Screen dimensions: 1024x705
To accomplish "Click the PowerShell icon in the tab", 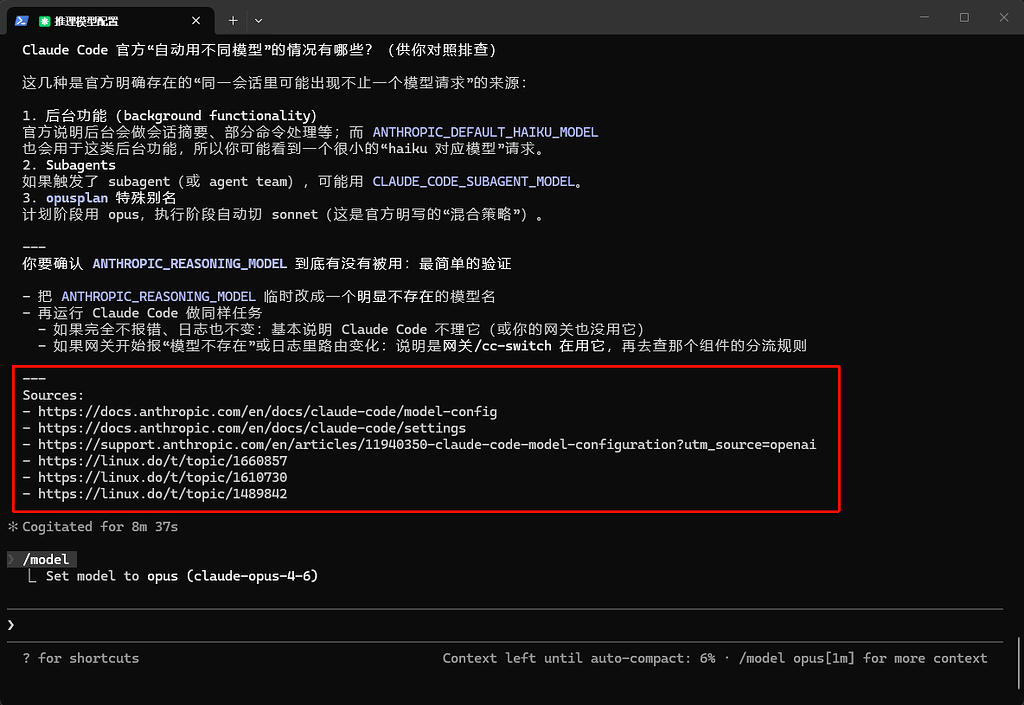I will [x=22, y=21].
